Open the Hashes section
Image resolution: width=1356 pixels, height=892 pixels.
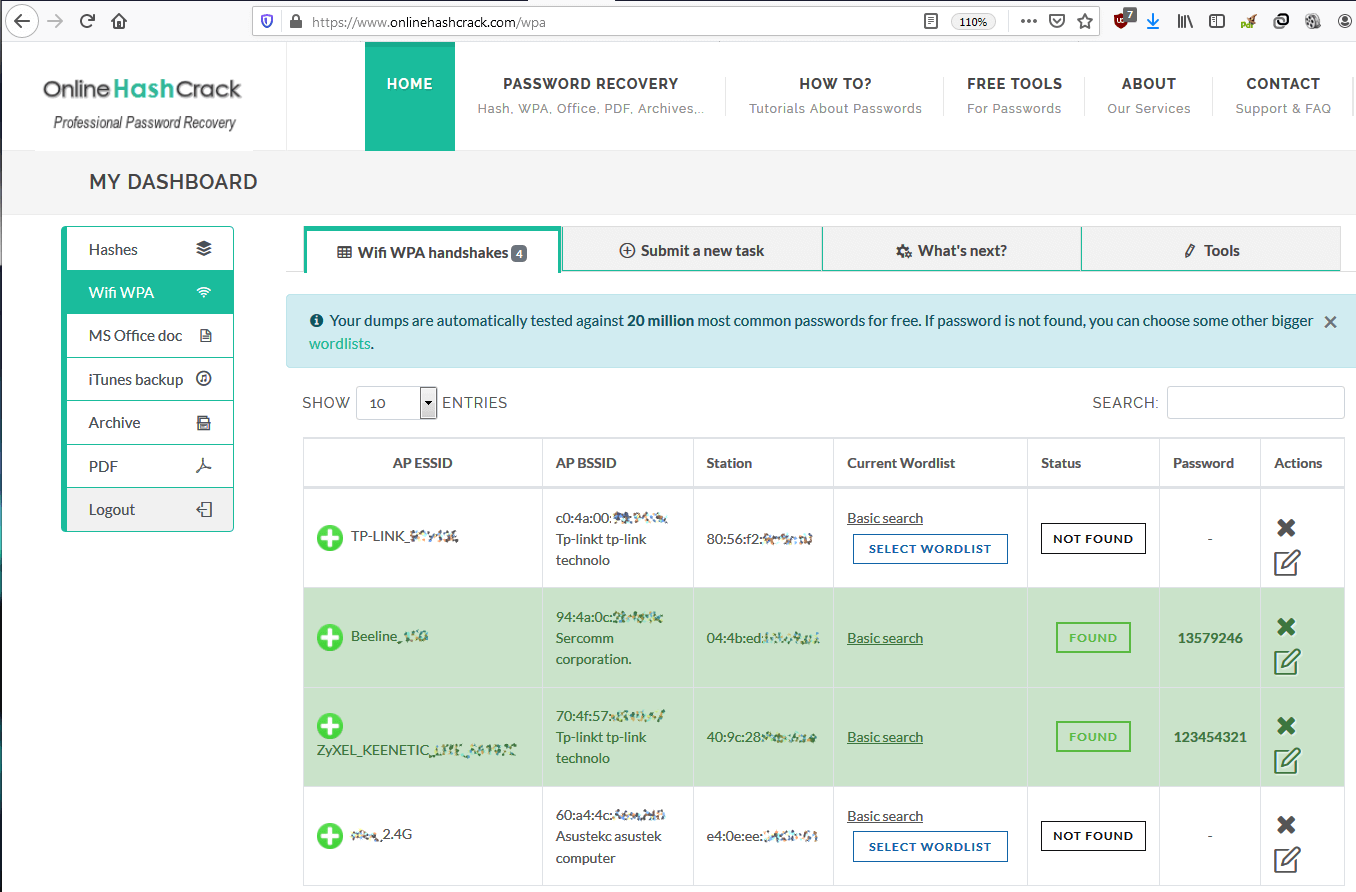148,247
